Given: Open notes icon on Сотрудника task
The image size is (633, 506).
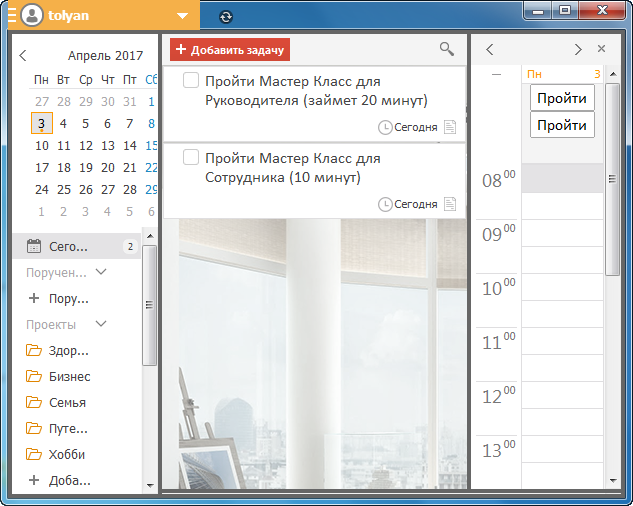Looking at the screenshot, I should 450,204.
